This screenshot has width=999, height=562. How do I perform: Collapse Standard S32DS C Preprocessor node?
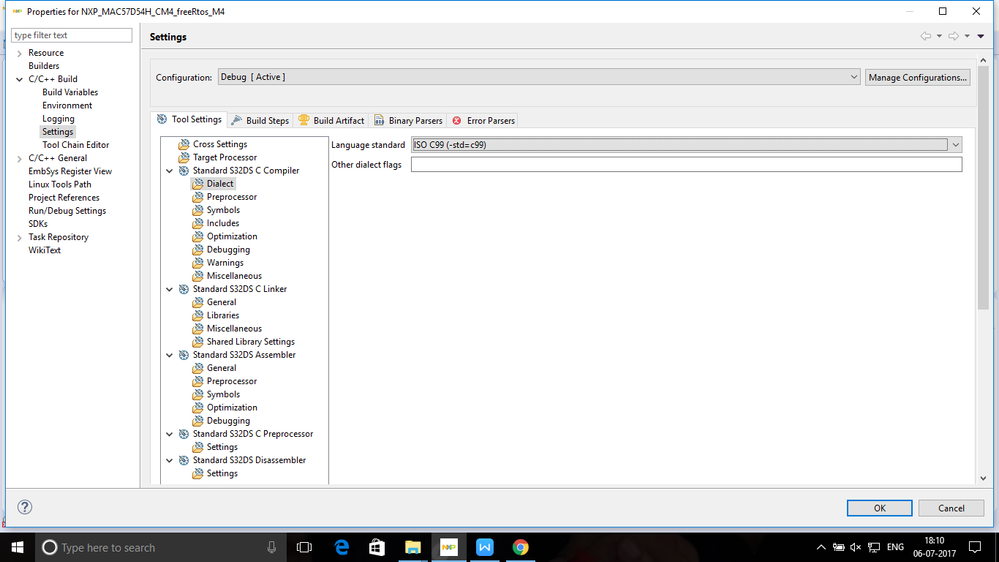[169, 434]
